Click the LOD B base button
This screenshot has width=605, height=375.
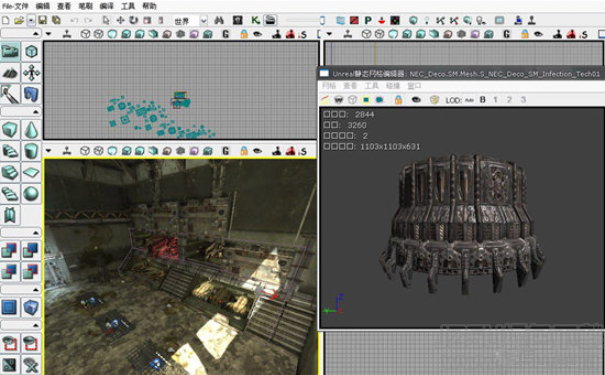(482, 100)
